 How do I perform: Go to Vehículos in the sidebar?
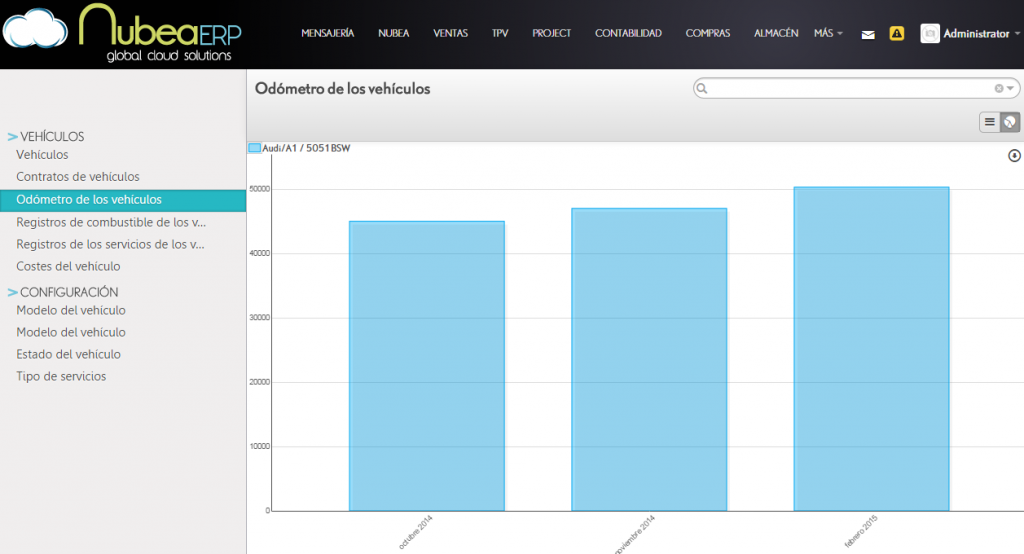tap(42, 155)
